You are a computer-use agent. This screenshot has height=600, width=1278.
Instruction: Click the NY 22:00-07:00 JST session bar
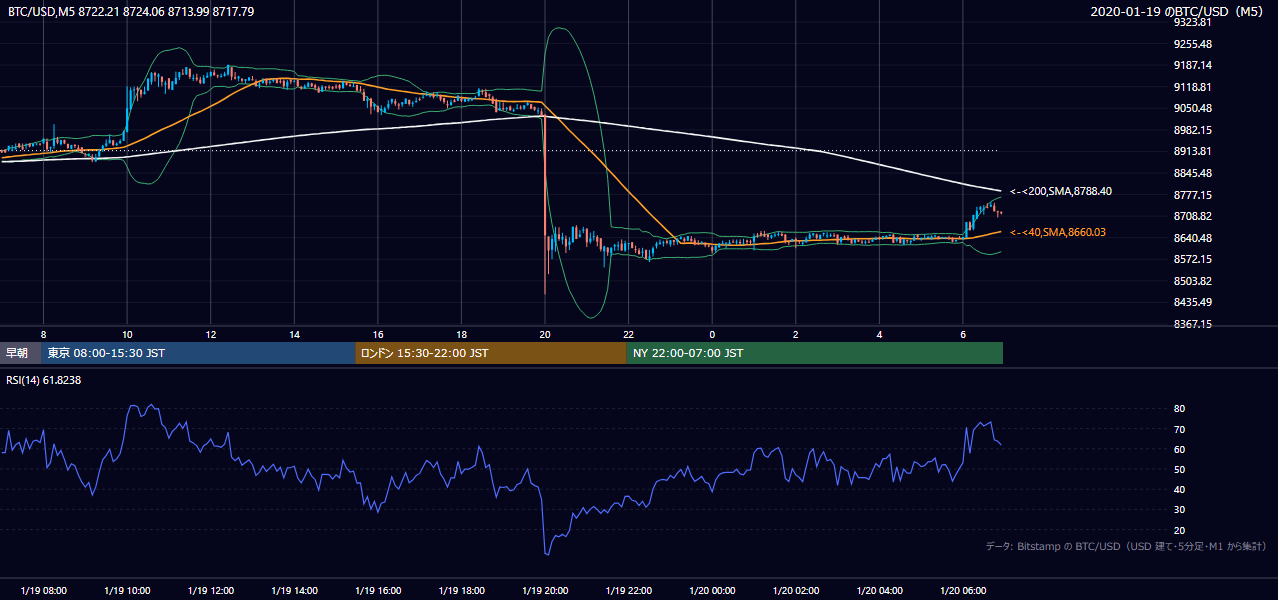(815, 353)
